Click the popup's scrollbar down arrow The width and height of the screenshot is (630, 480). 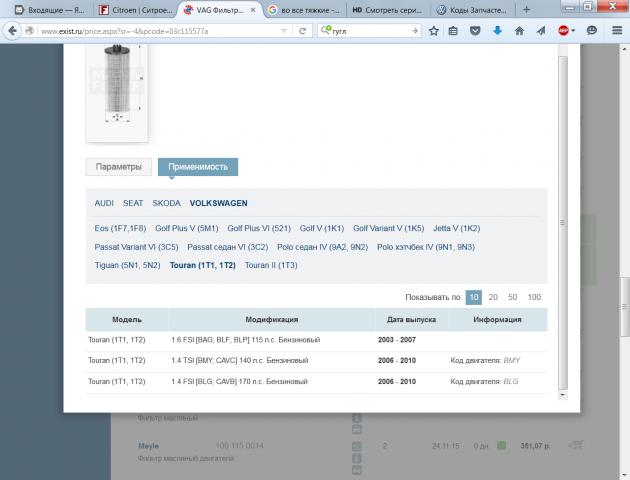[562, 395]
